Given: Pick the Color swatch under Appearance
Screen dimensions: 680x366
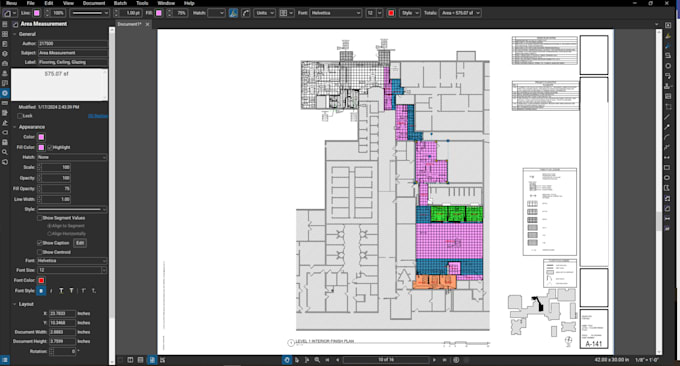Looking at the screenshot, I should click(x=41, y=137).
